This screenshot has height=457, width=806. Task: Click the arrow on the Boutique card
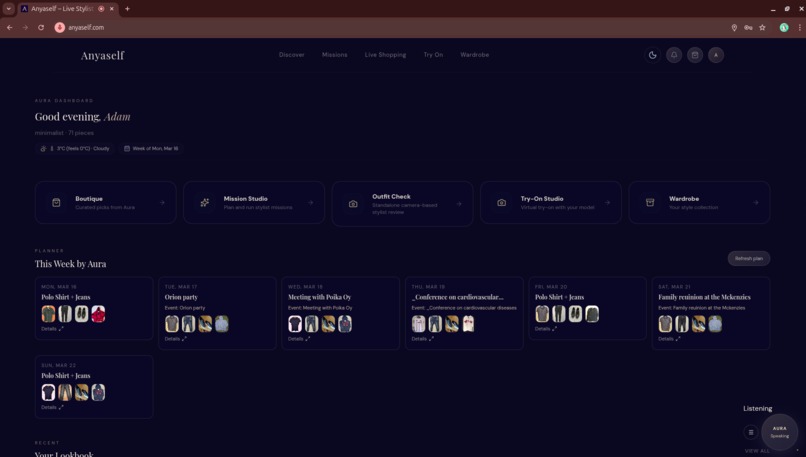(162, 203)
